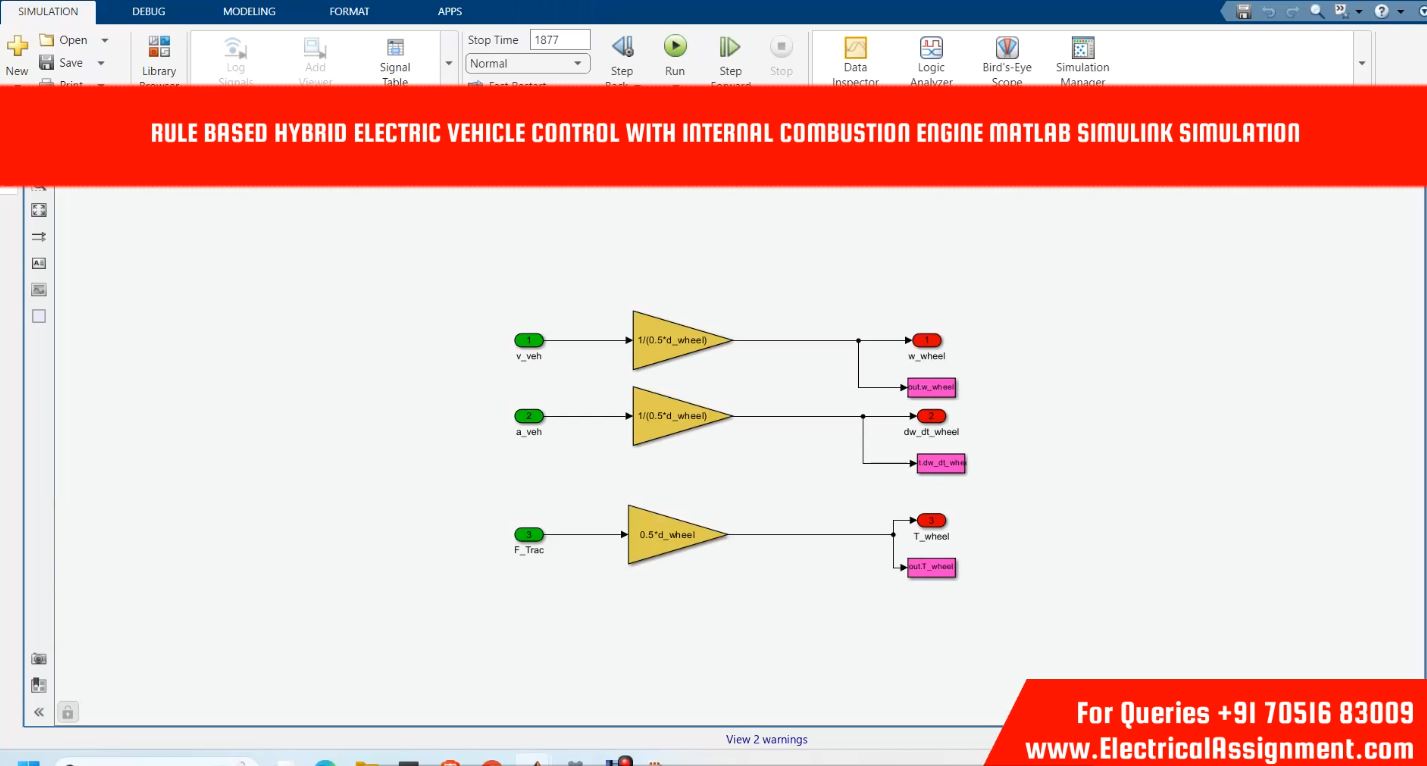Run the simulation with green play button
The image size is (1427, 766).
click(x=675, y=47)
